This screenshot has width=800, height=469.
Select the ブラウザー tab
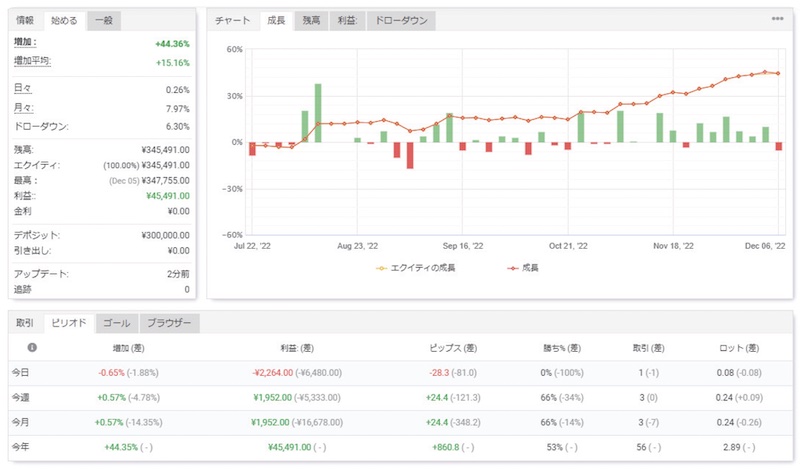(169, 324)
